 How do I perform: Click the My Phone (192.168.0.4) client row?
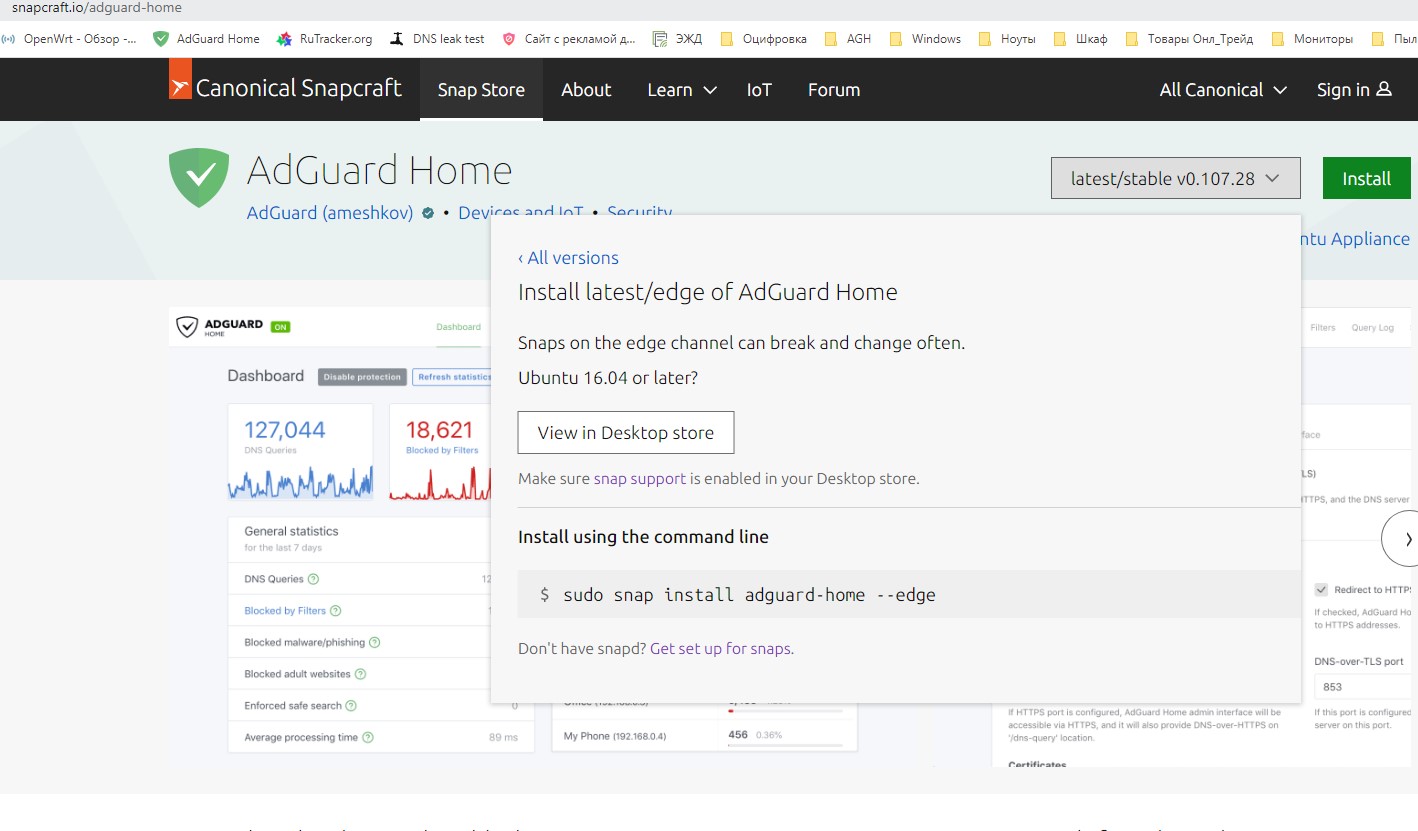pos(705,736)
